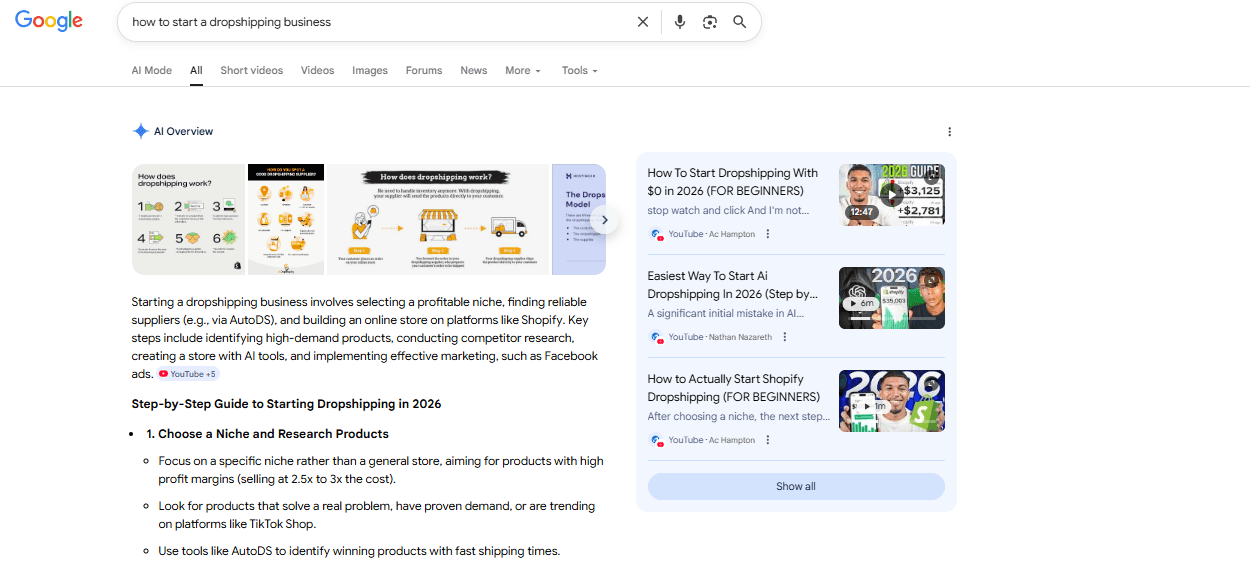Submit search with magnifying glass icon

tap(740, 22)
